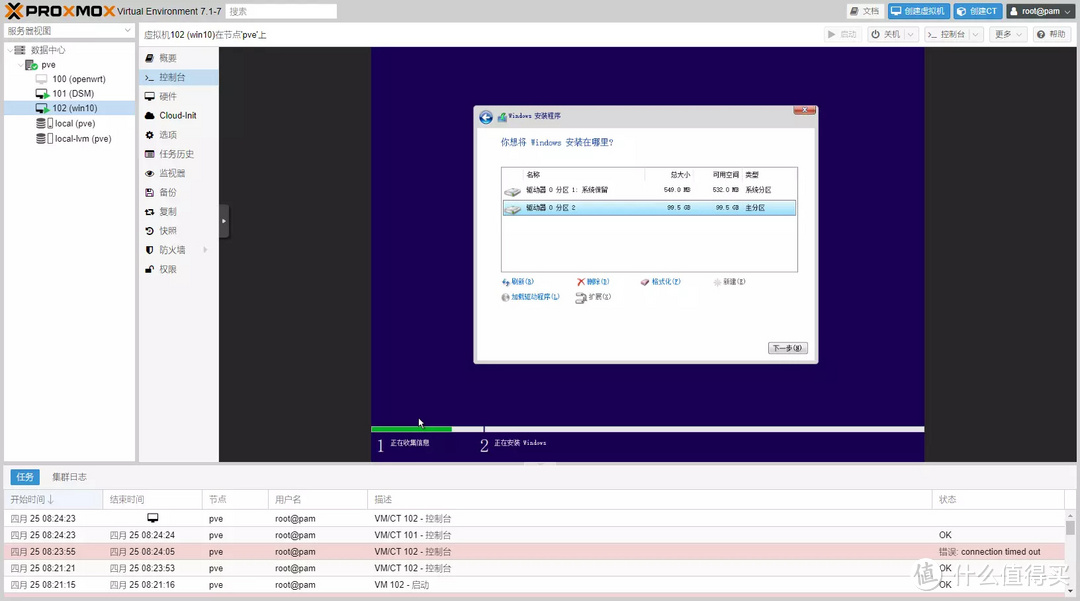Viewport: 1080px width, 601px height.
Task: Select the 概要 (Summary) menu item
Action: point(167,58)
